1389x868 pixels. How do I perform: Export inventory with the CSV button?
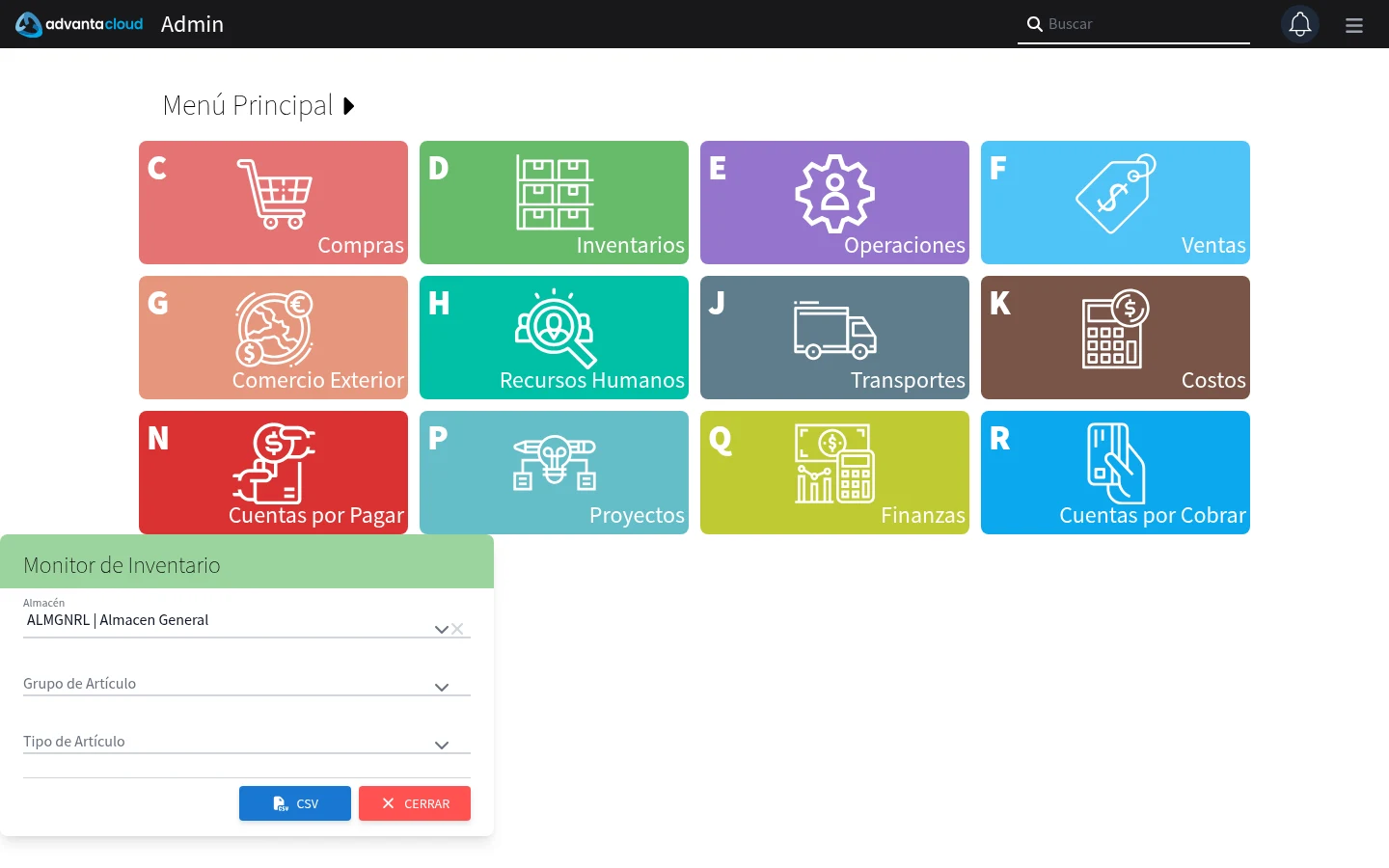295,803
